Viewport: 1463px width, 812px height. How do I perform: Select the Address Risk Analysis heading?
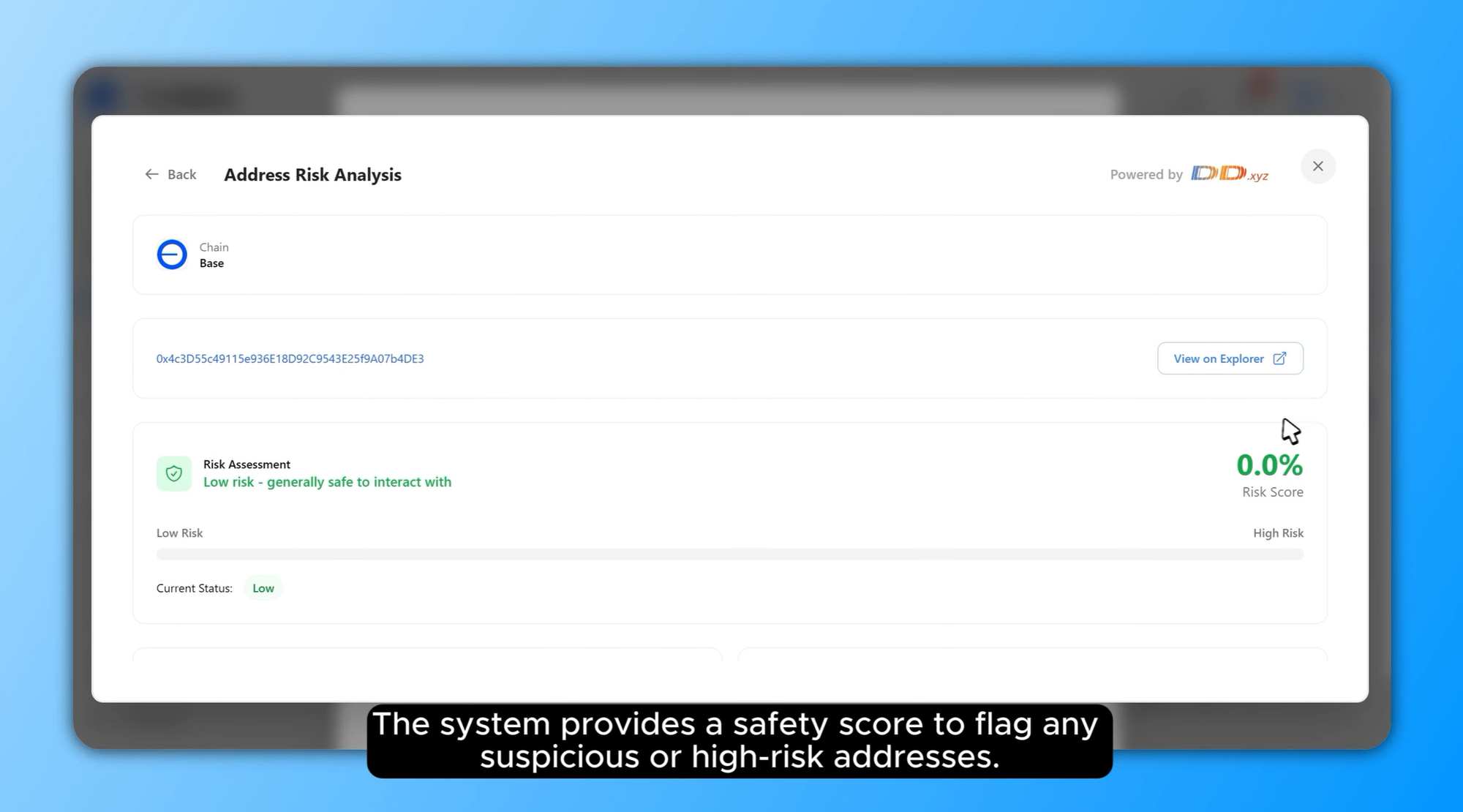coord(312,174)
